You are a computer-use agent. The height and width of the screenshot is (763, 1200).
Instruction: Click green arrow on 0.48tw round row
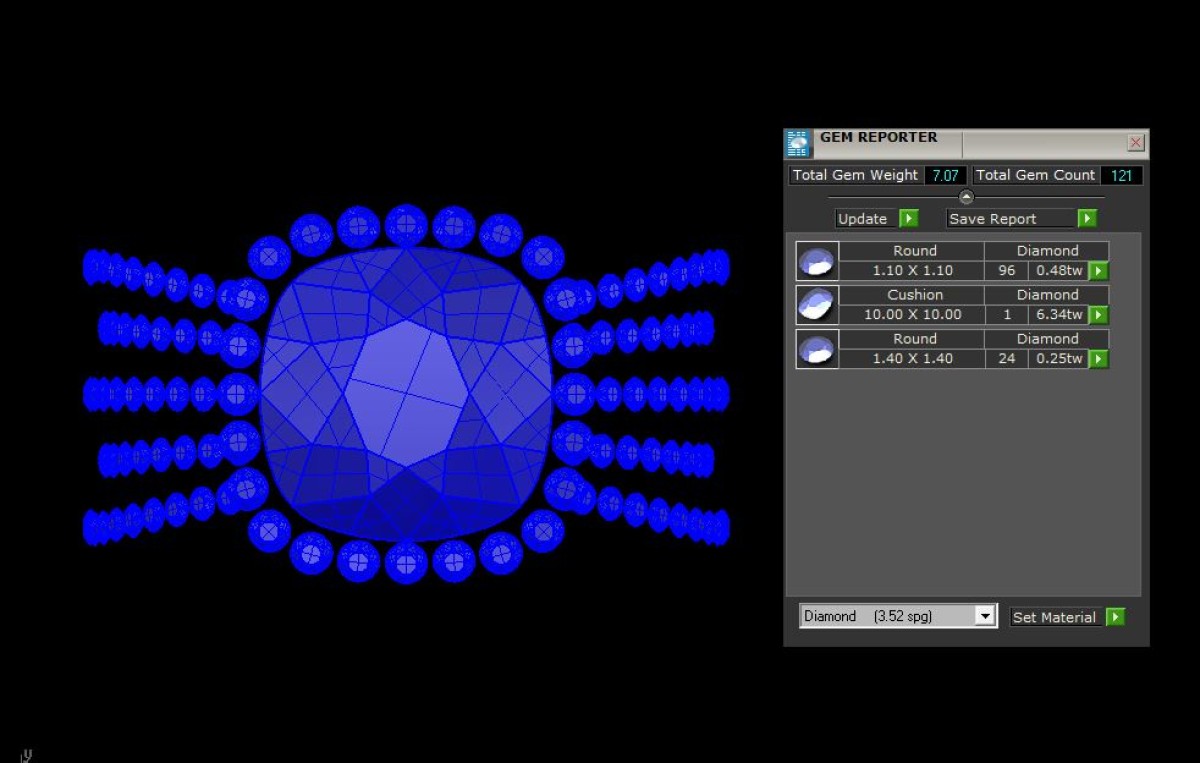(1098, 271)
